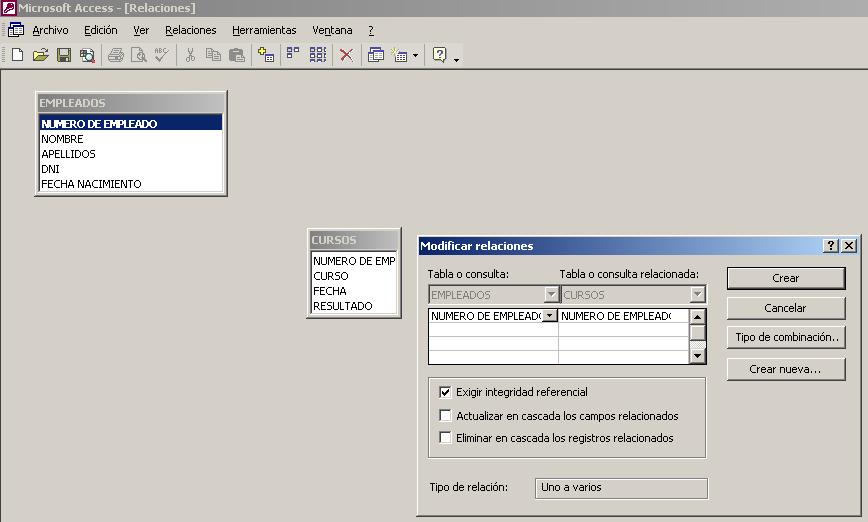868x522 pixels.
Task: Click the file search icon
Action: [87, 55]
